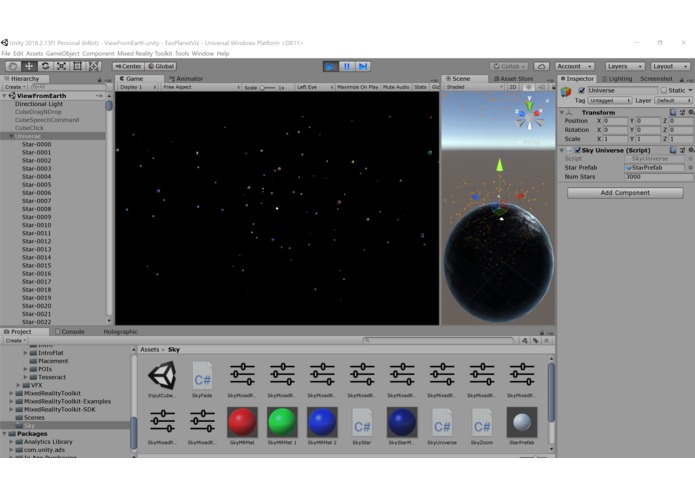
Task: Collapse the ViewFromEarth scene node
Action: (4, 96)
